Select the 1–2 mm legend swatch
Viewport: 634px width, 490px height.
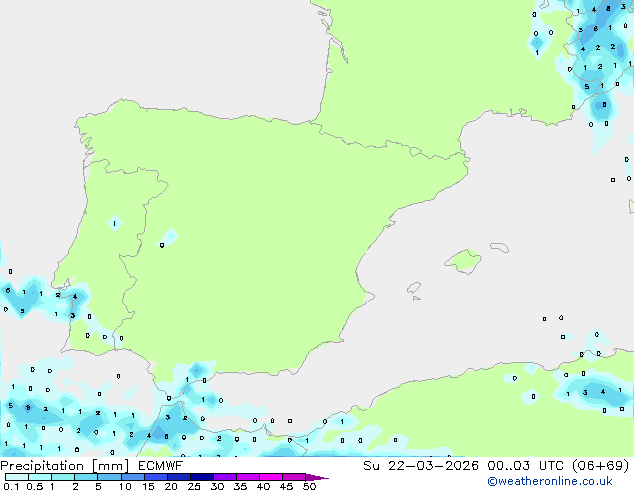(63, 477)
